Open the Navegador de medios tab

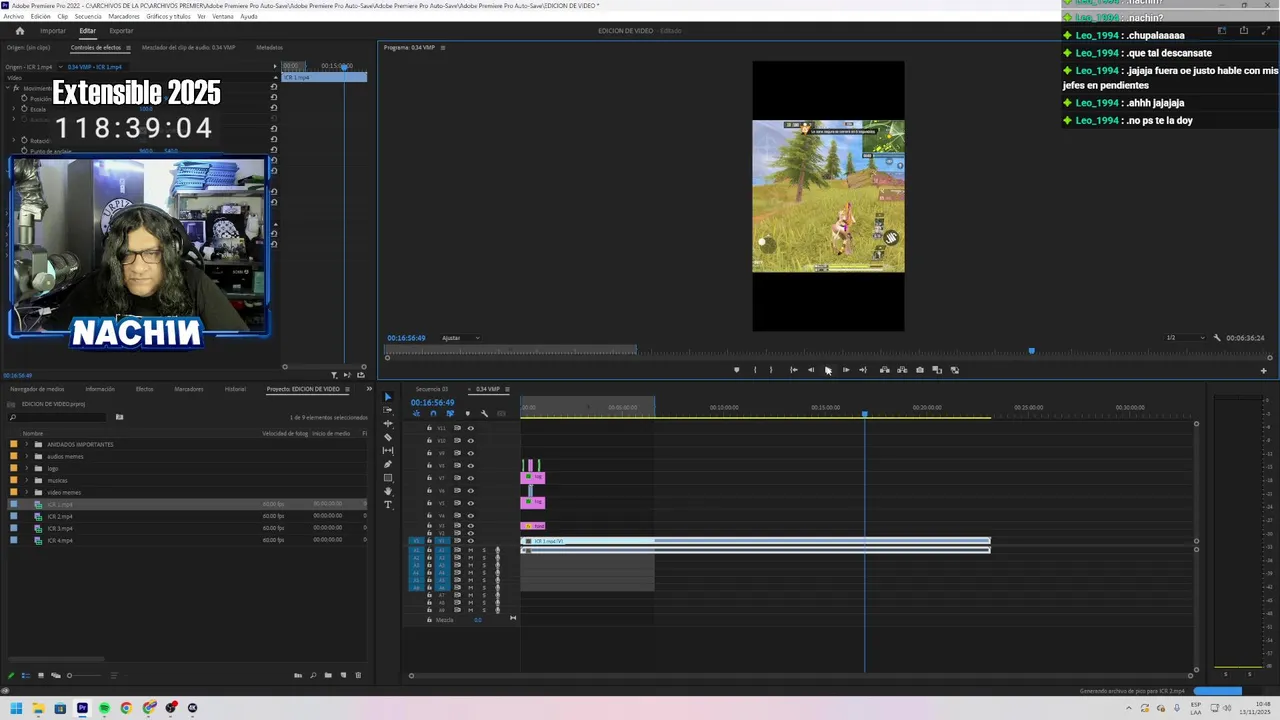click(x=37, y=389)
